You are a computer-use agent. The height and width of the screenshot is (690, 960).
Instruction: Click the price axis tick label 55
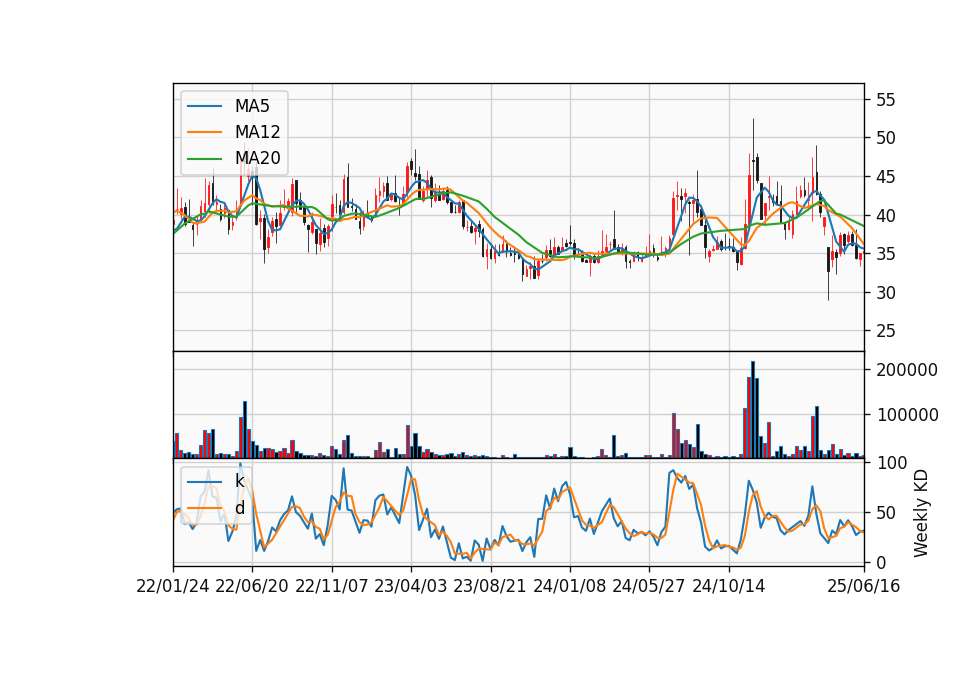885,100
